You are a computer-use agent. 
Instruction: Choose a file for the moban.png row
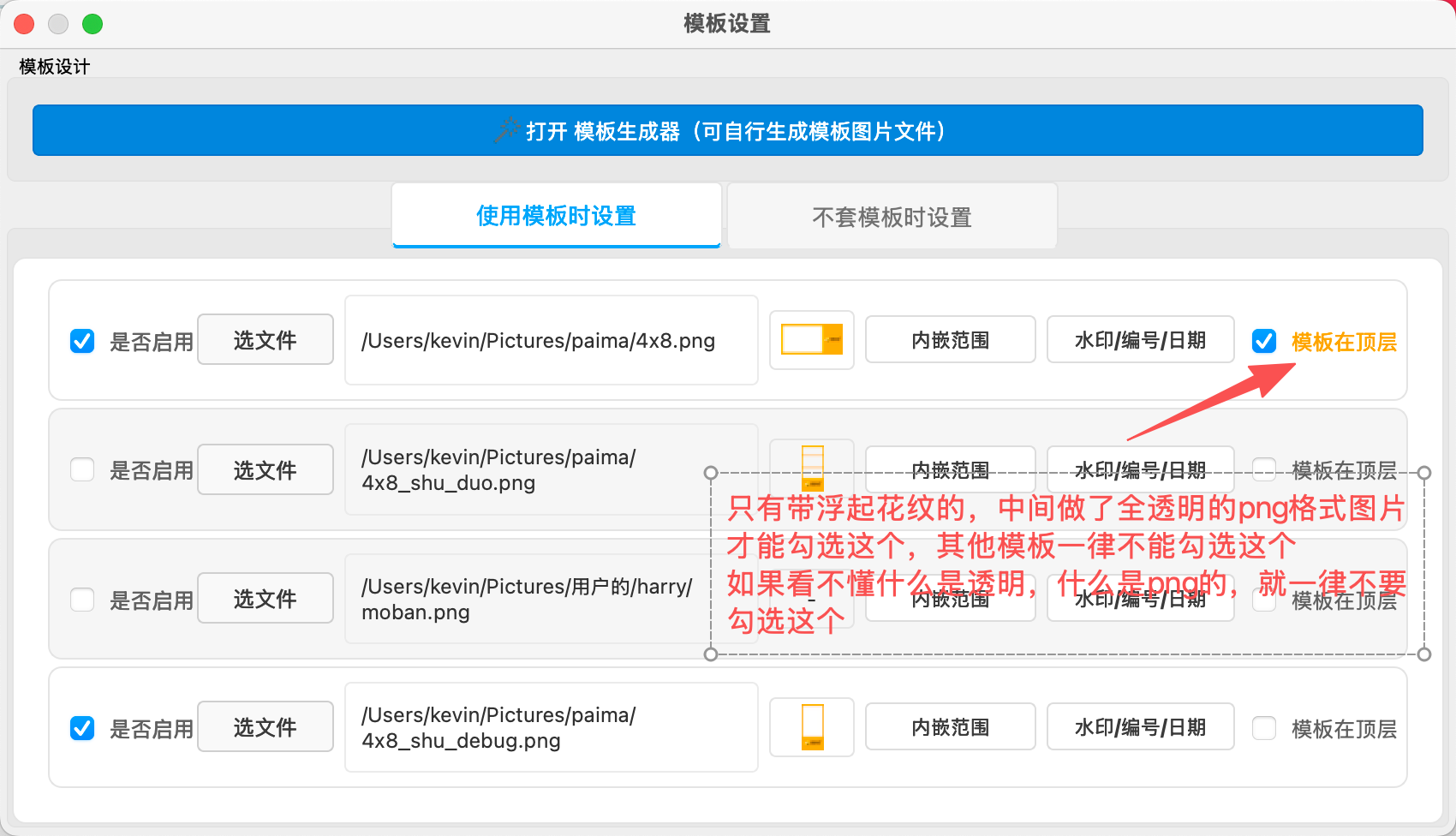tap(266, 599)
